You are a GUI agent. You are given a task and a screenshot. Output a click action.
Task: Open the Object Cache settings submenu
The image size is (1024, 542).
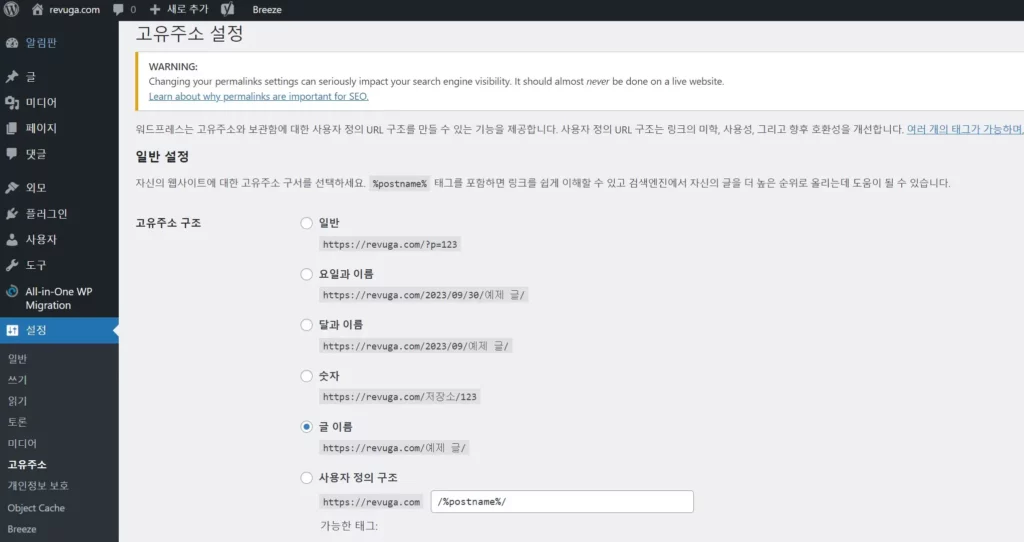click(36, 508)
